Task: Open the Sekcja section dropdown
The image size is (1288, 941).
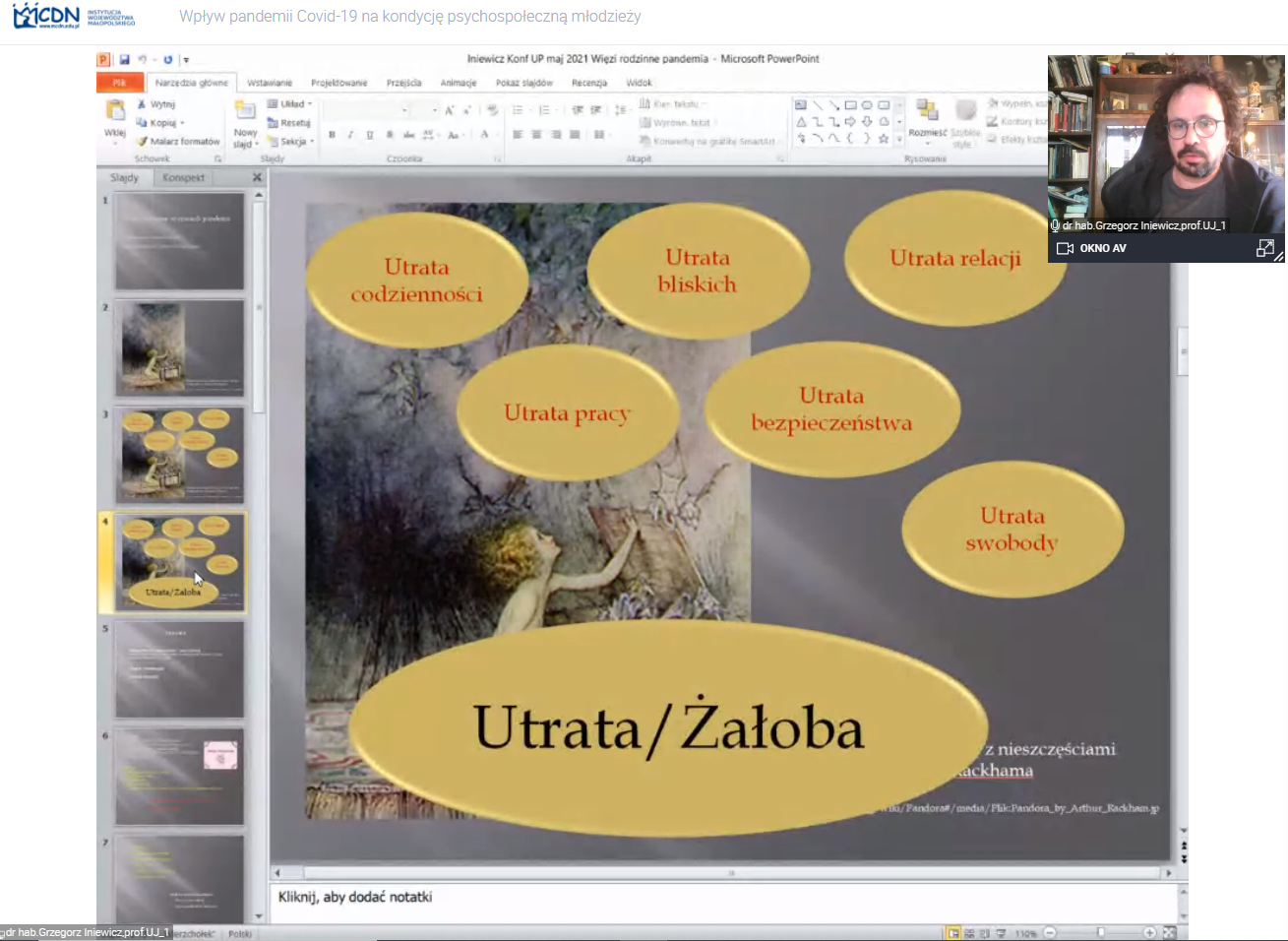Action: coord(291,142)
